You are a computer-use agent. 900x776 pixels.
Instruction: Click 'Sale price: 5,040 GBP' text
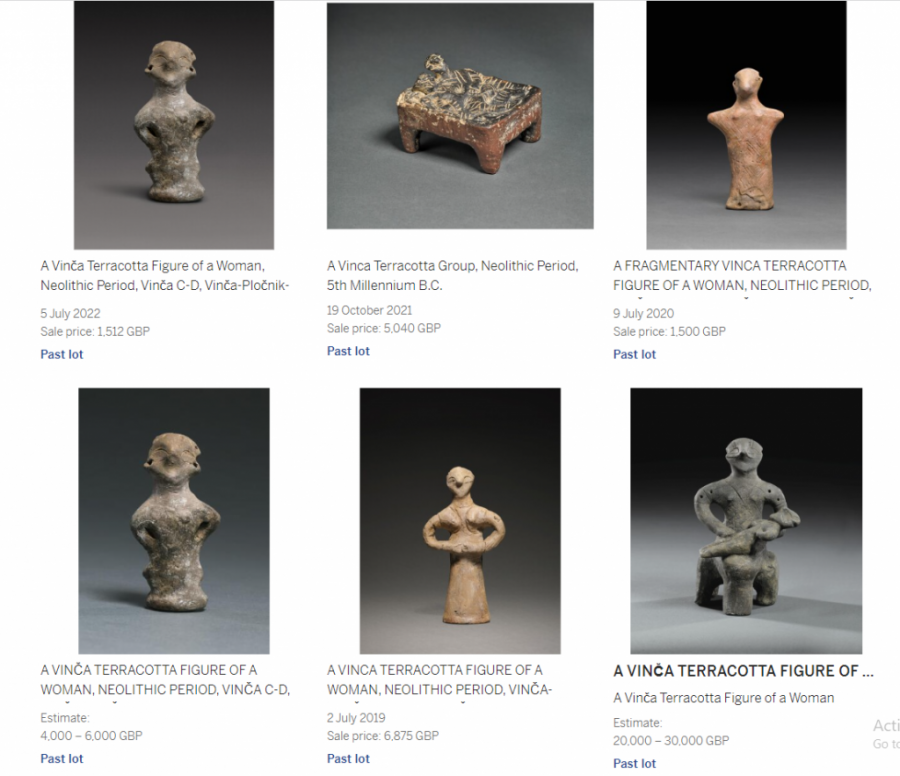384,328
